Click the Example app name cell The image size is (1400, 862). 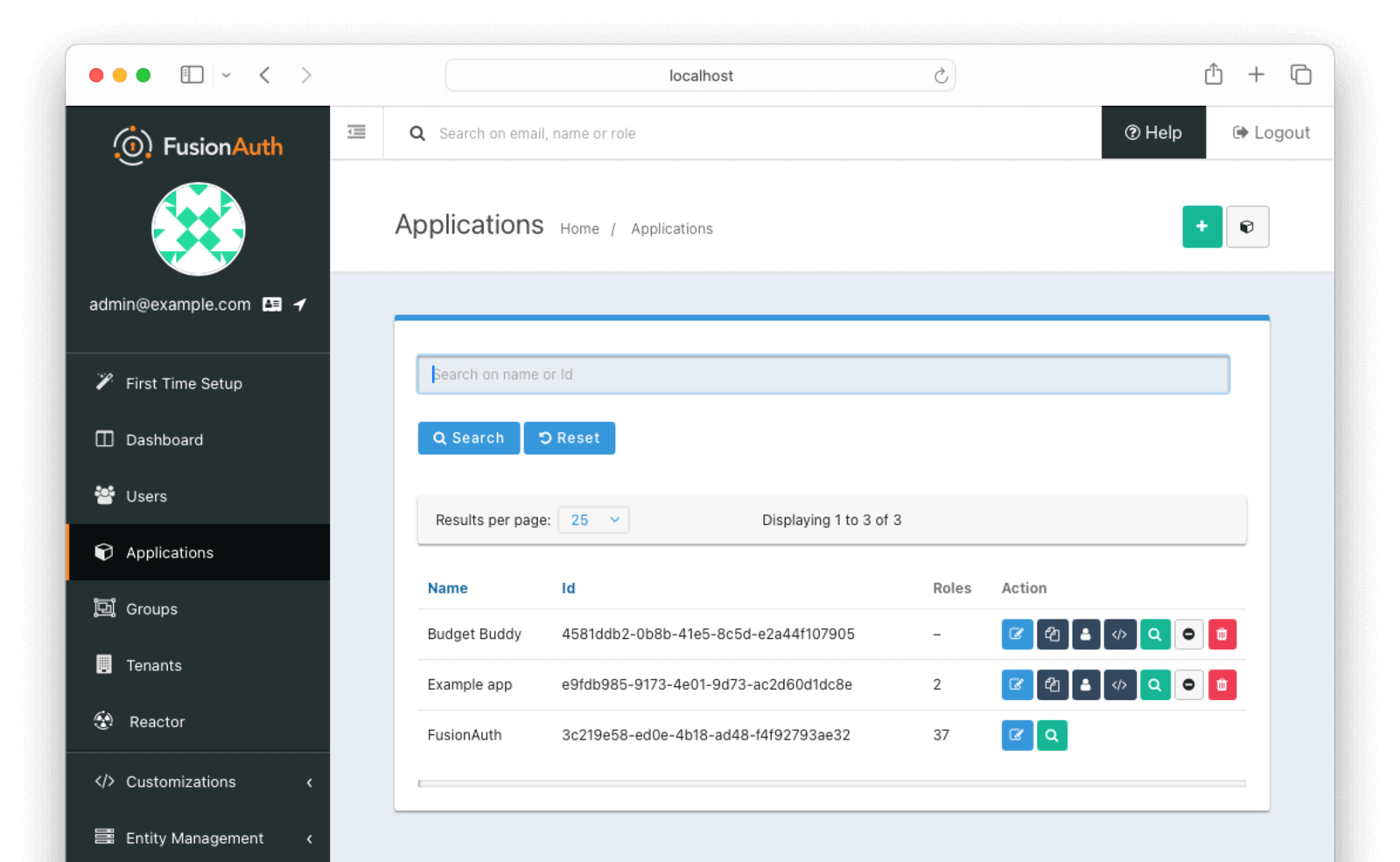[470, 684]
